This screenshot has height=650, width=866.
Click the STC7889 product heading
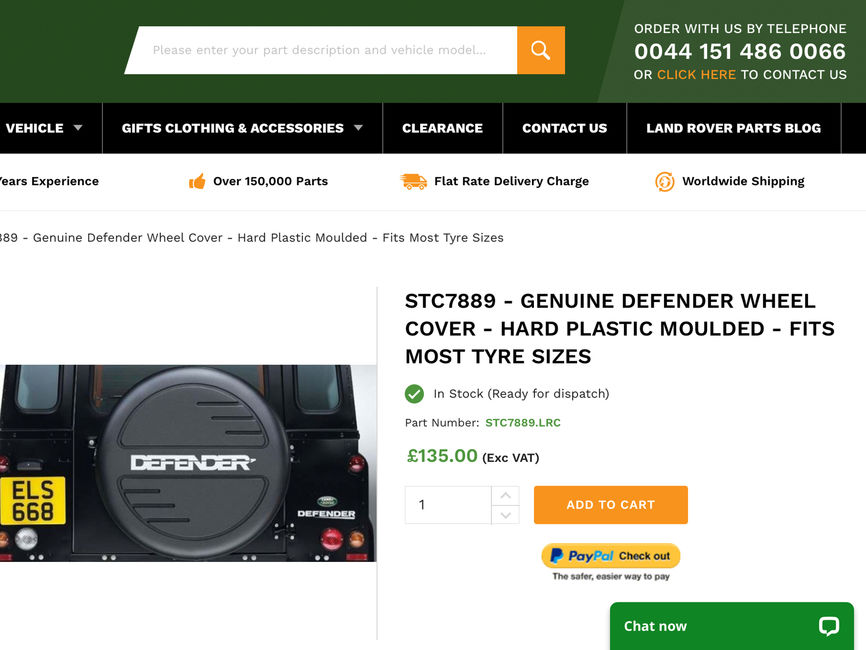620,329
